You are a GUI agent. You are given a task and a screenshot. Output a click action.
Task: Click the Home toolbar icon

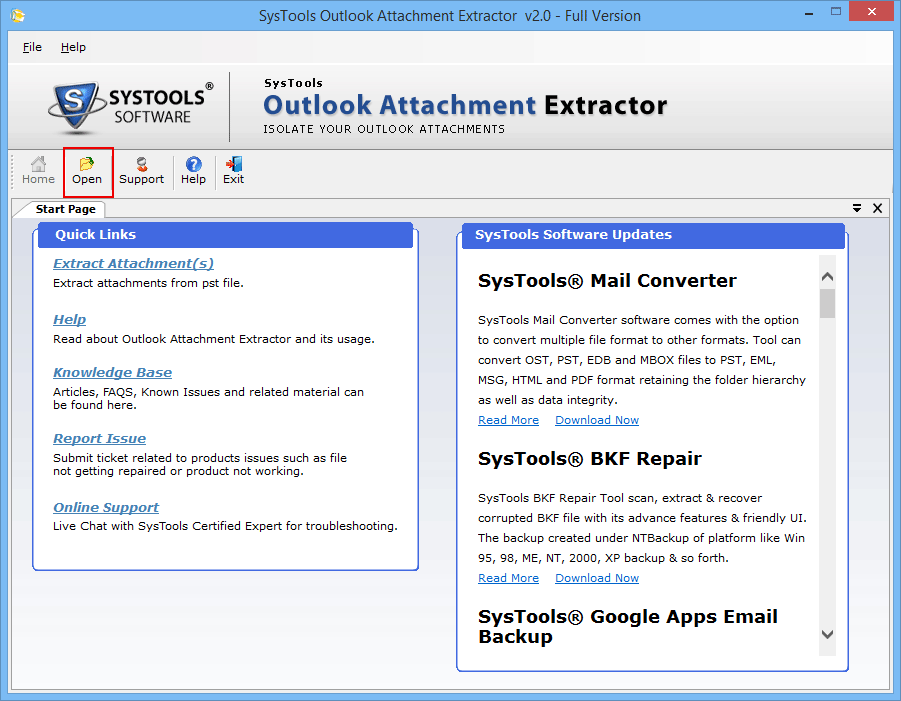tap(38, 171)
